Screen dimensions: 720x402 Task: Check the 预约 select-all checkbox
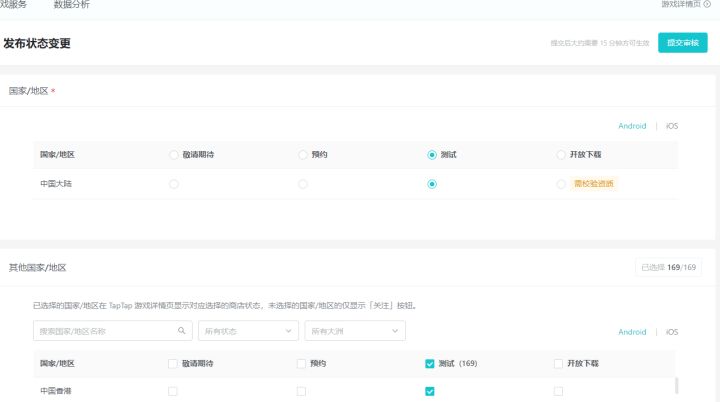pos(301,364)
